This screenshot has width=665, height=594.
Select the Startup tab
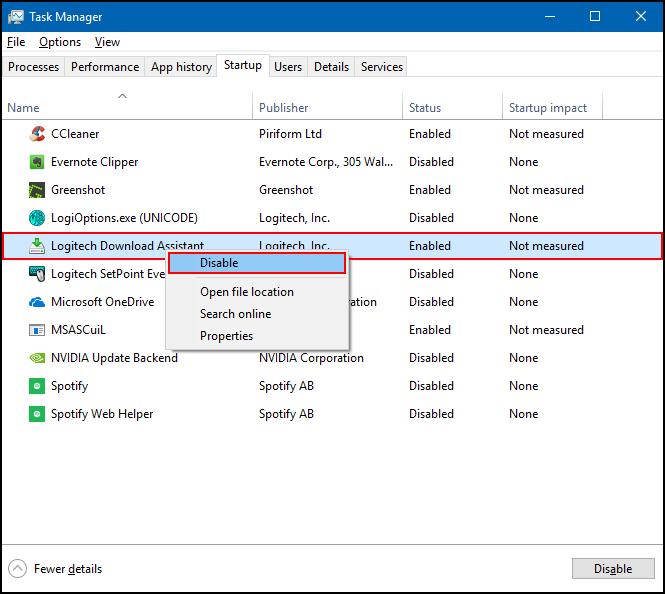(x=243, y=65)
